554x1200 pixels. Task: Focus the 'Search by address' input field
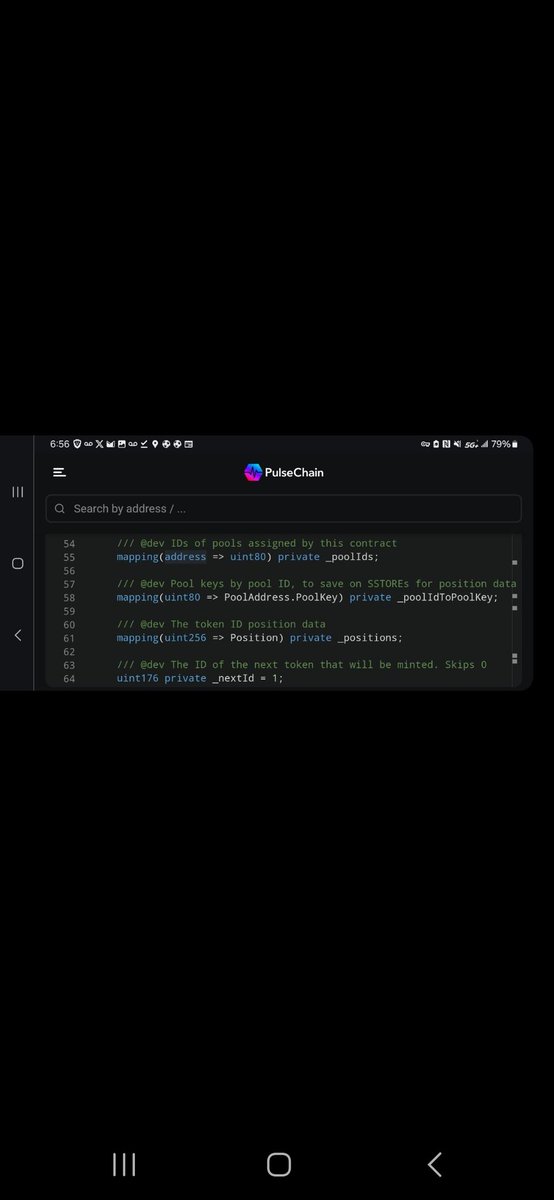[x=283, y=508]
